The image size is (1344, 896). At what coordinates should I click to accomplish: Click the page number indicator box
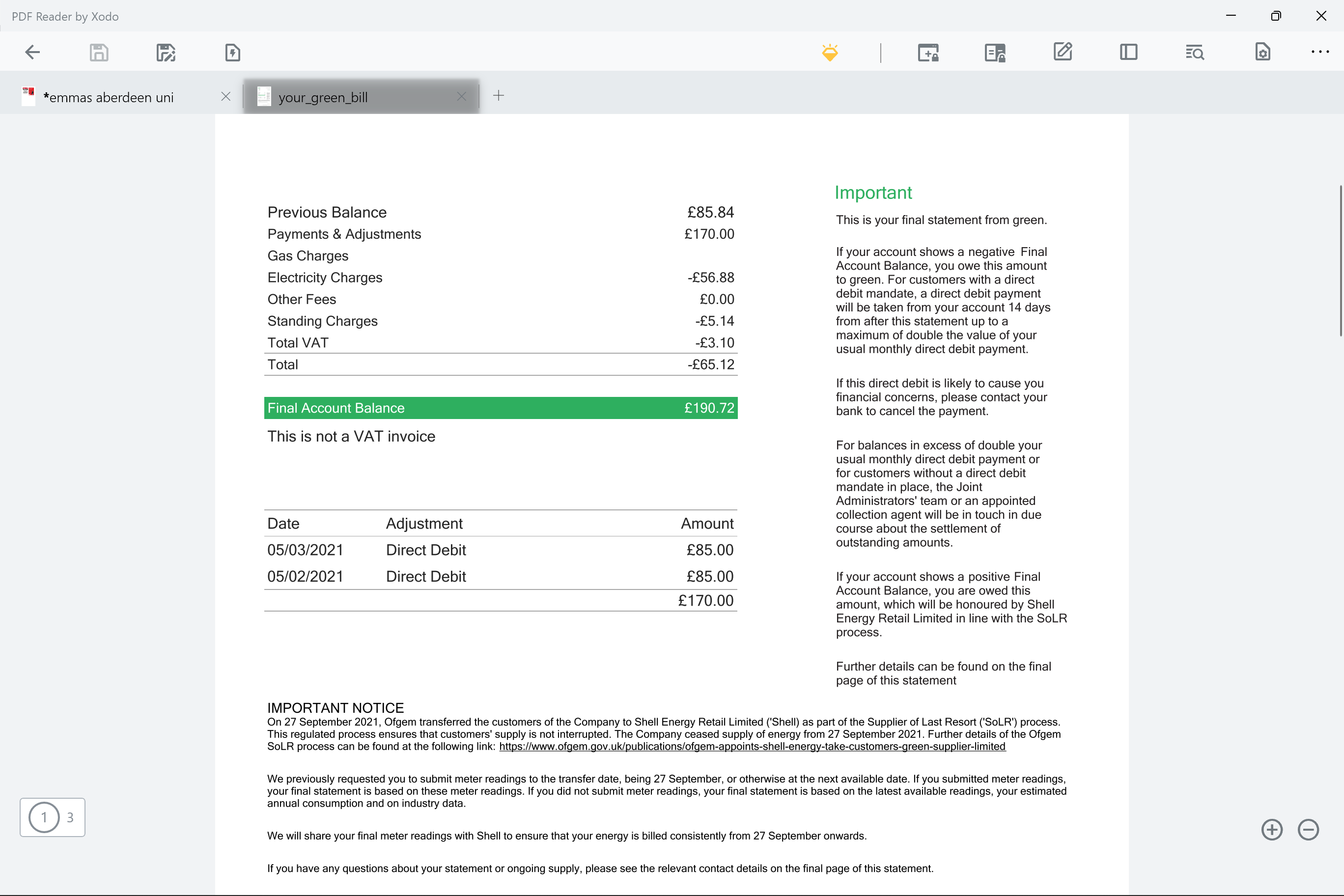click(53, 817)
